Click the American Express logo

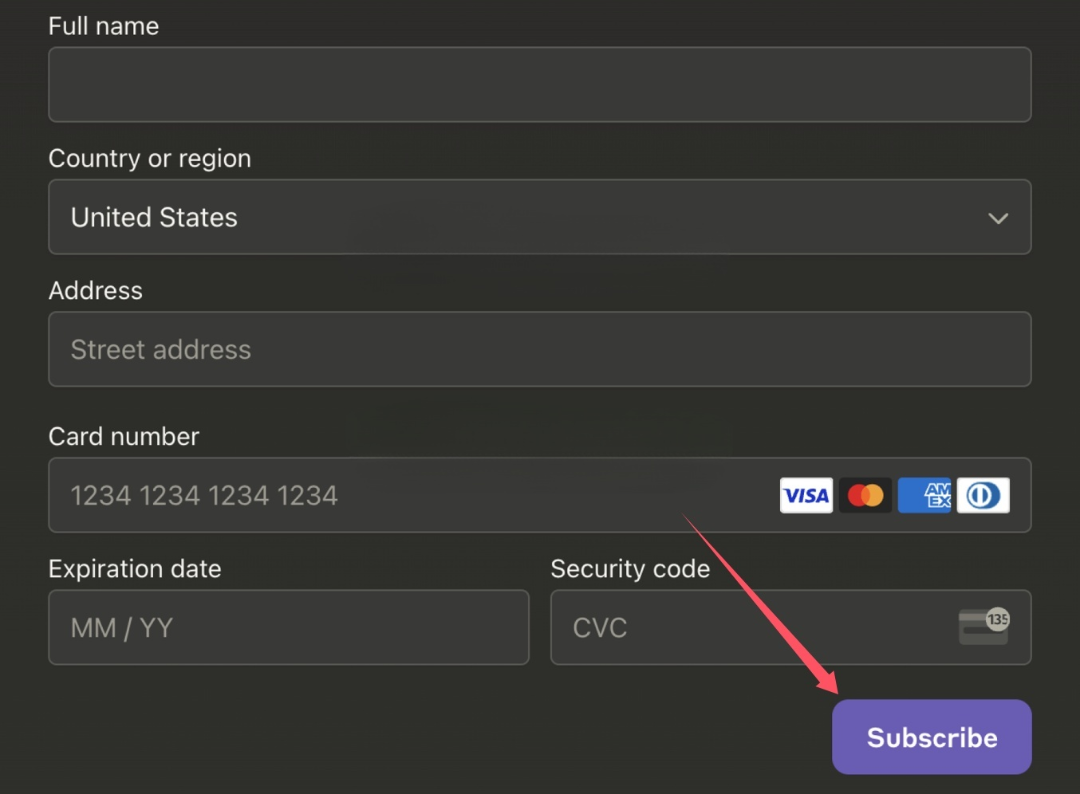click(x=924, y=495)
